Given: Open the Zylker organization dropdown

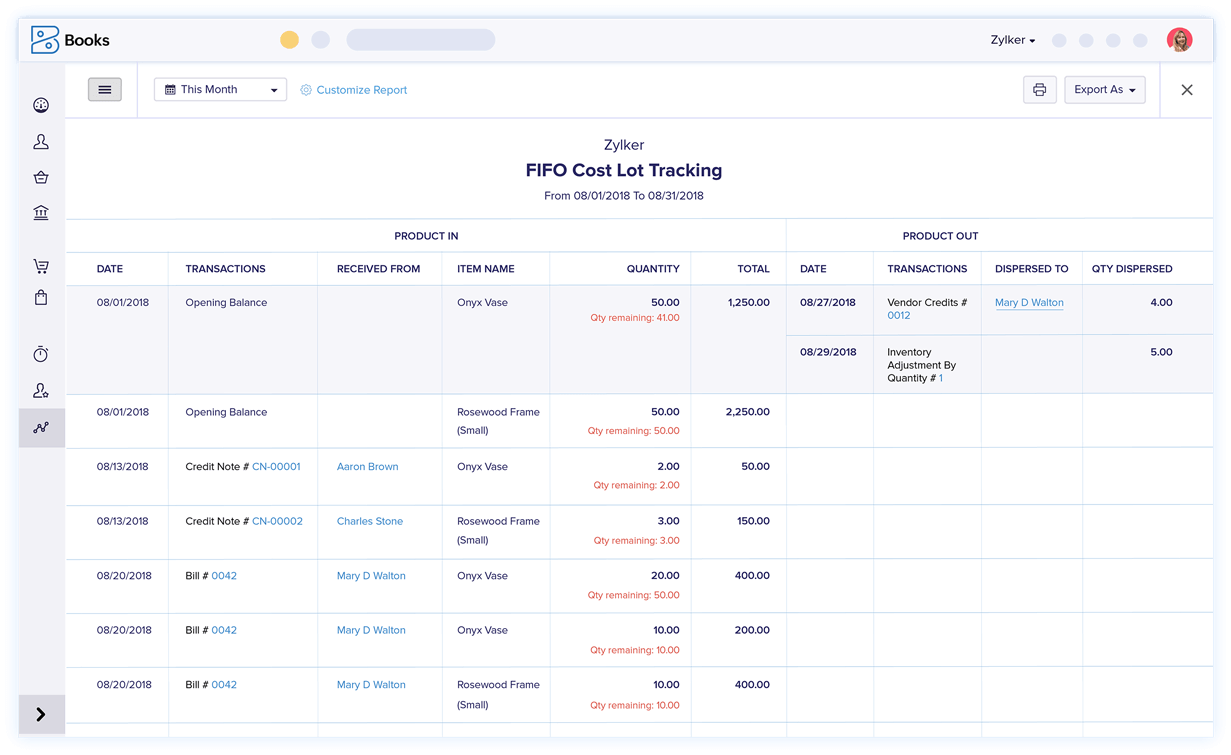Looking at the screenshot, I should pos(1012,40).
